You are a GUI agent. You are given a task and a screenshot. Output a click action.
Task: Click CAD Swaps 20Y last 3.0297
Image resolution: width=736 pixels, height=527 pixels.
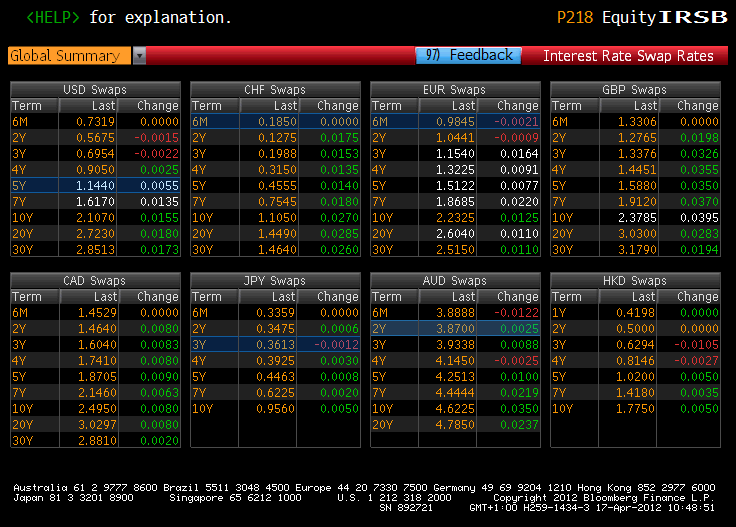coord(97,424)
